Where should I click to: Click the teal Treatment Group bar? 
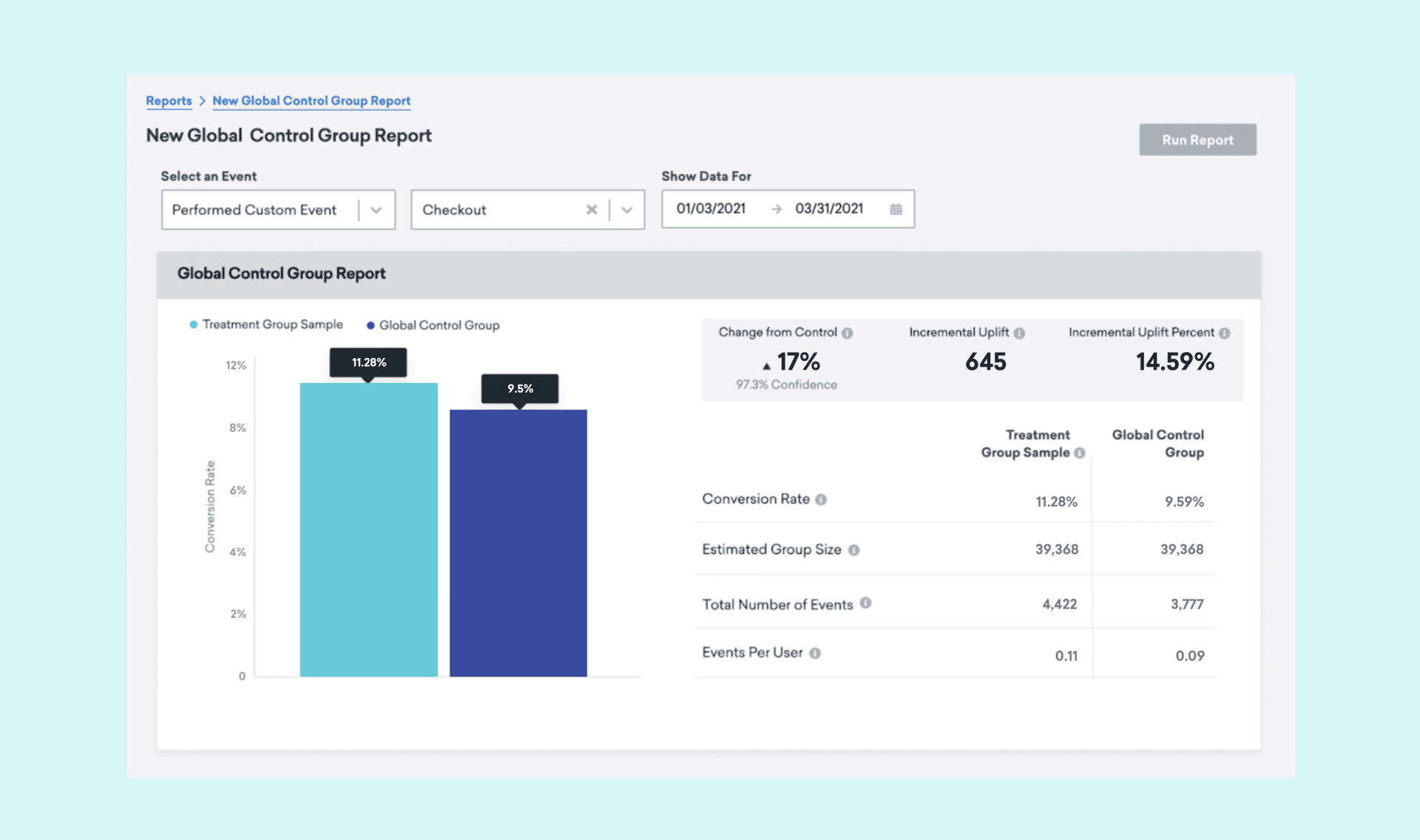coord(368,529)
